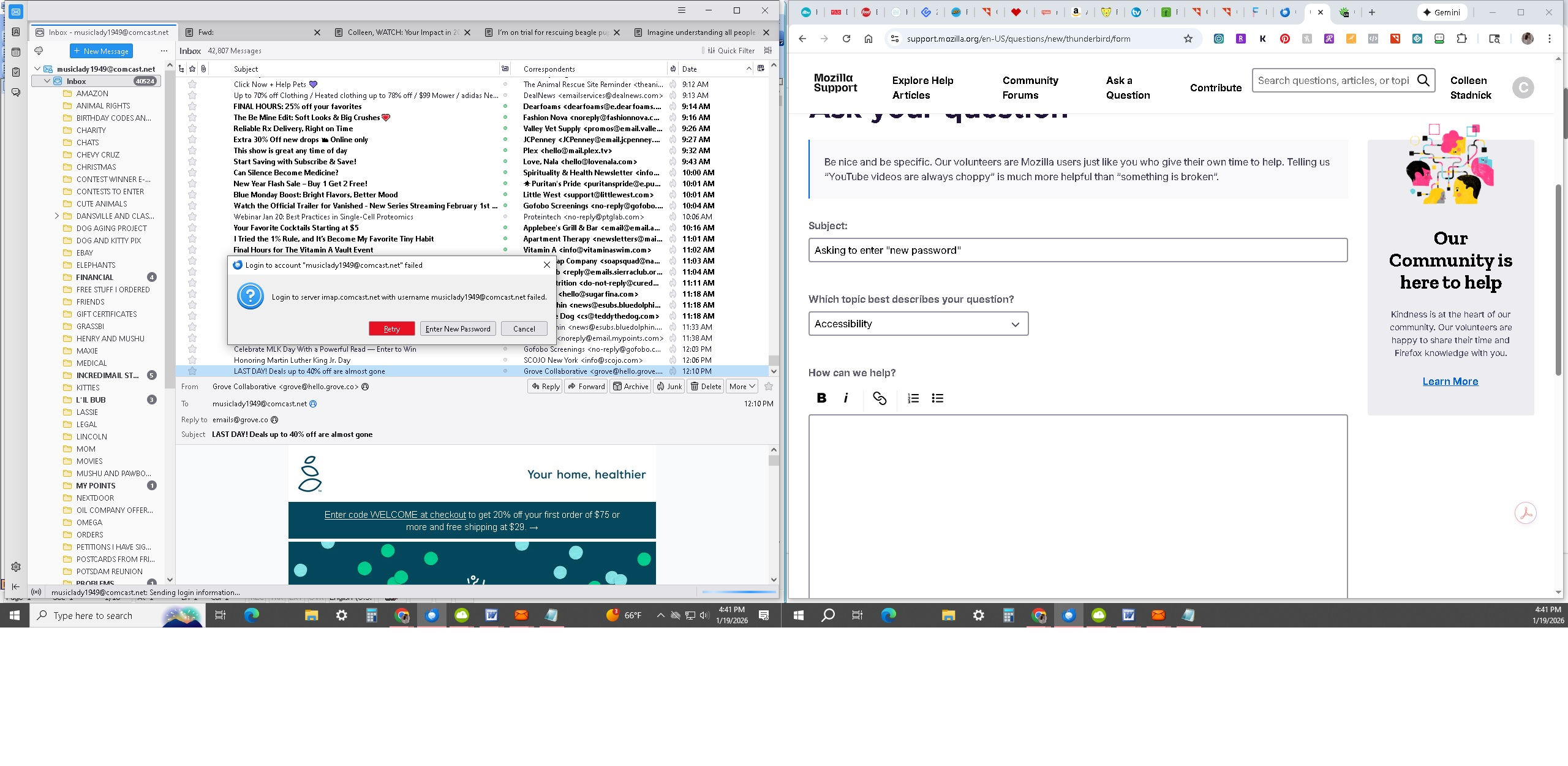Star the Grove Collaborative LAST DAY message
This screenshot has height=766, width=1568.
(192, 371)
